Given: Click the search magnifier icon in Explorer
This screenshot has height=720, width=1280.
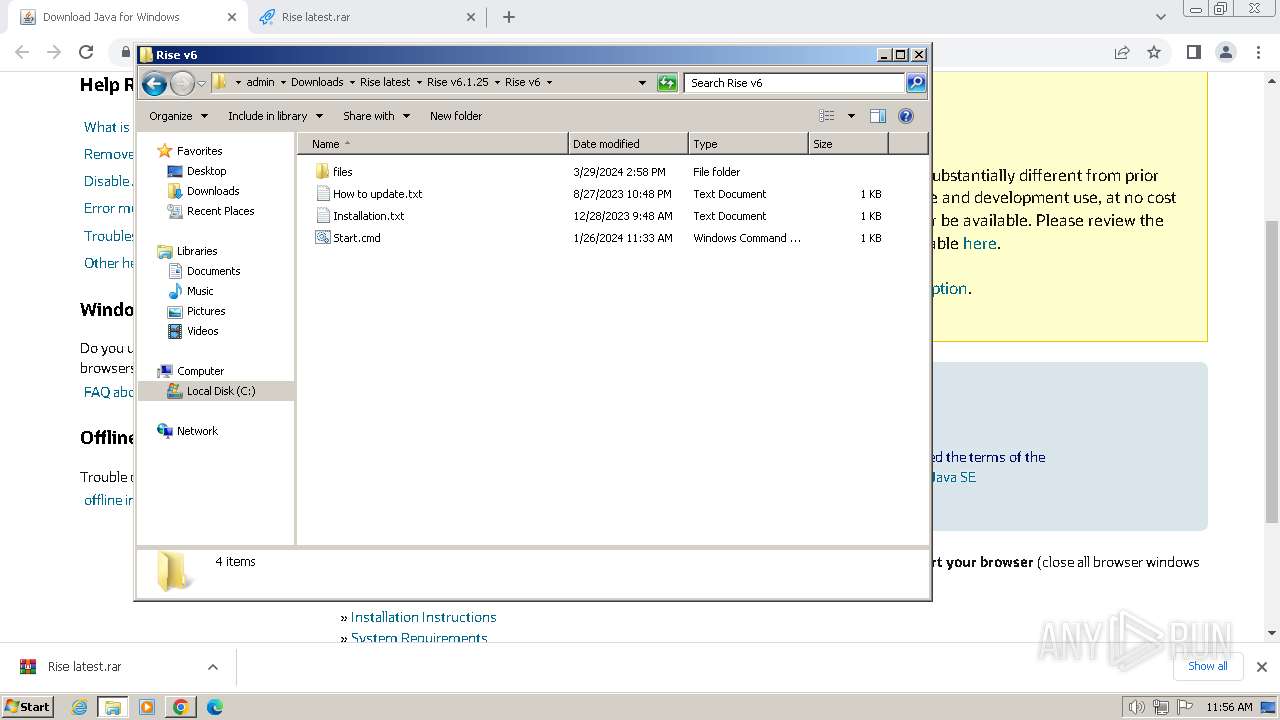Looking at the screenshot, I should (916, 83).
